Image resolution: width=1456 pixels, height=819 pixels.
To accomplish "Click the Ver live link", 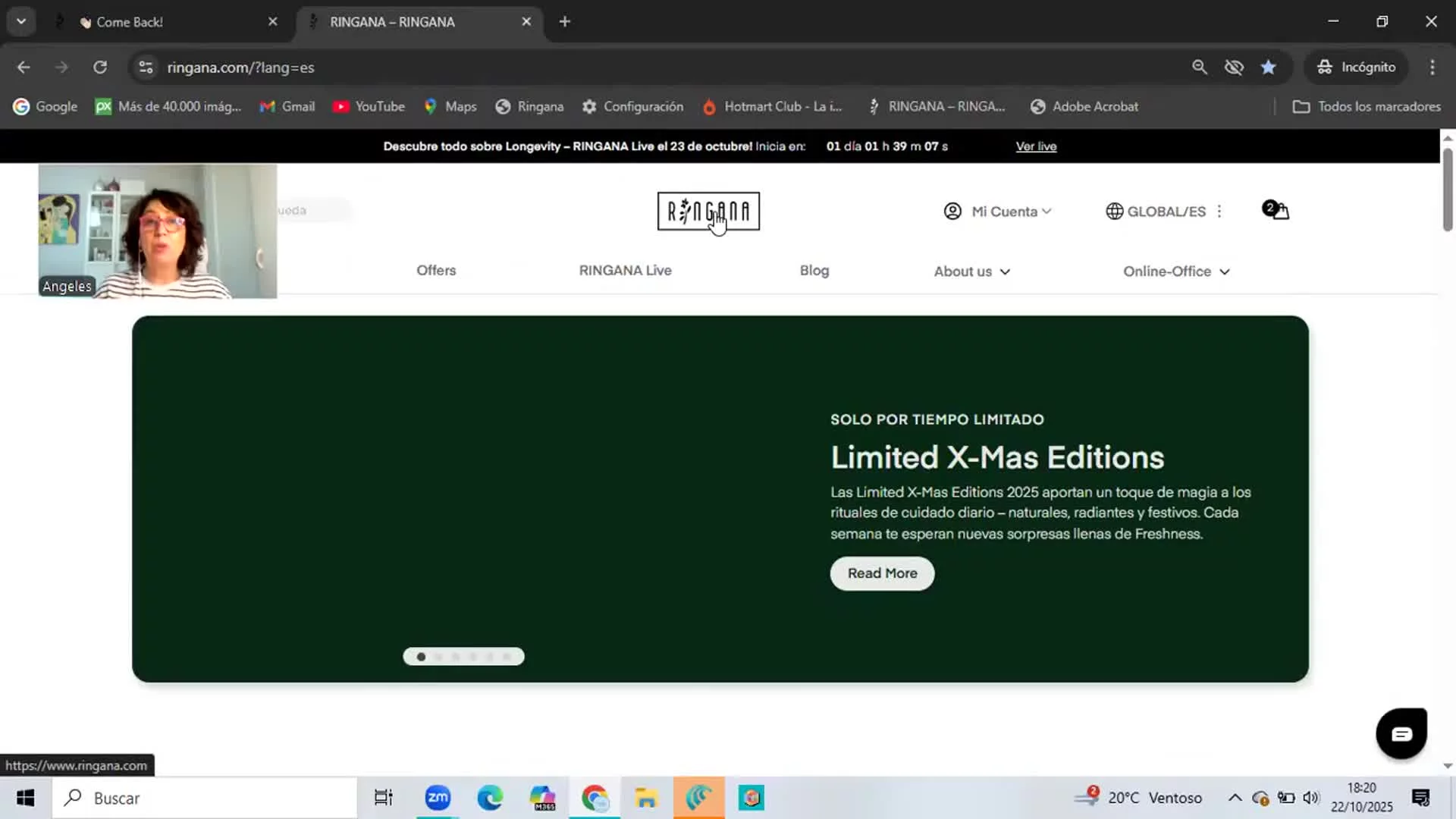I will pyautogui.click(x=1036, y=146).
